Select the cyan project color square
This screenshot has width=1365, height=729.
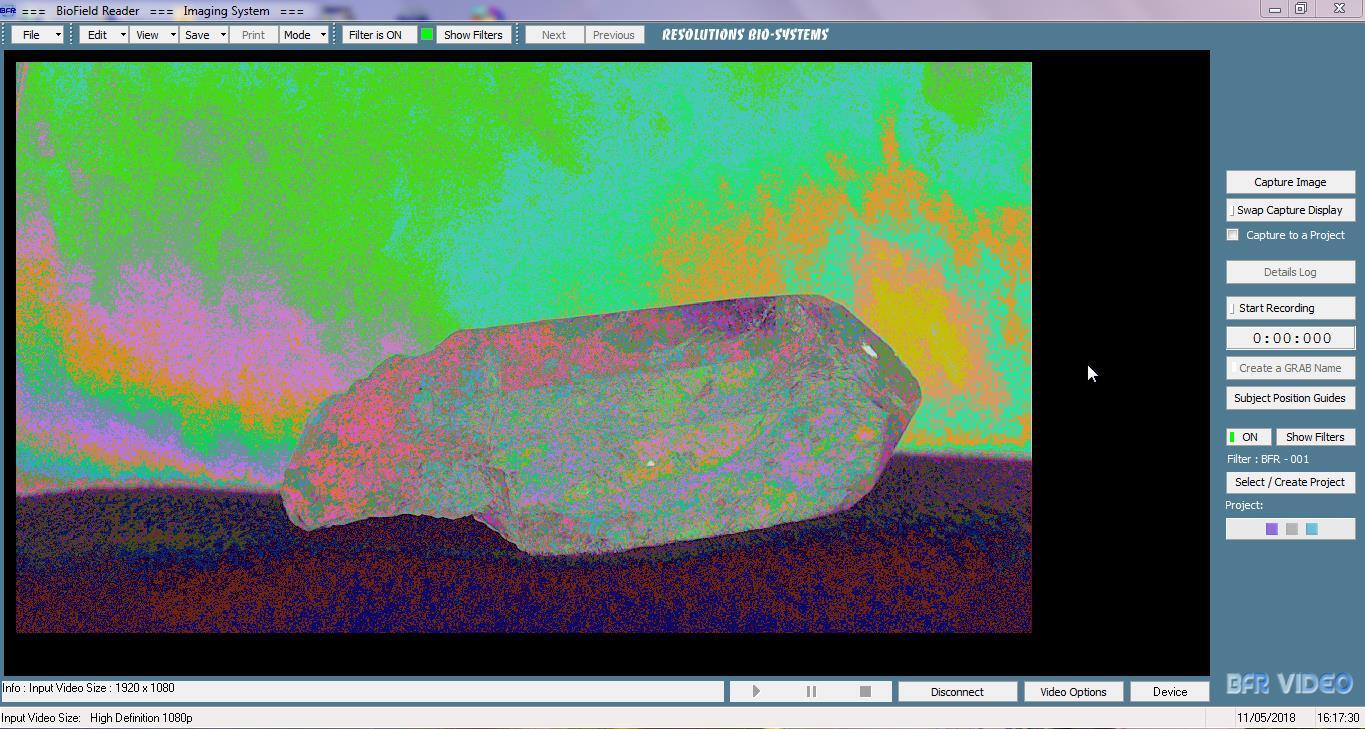coord(1311,529)
